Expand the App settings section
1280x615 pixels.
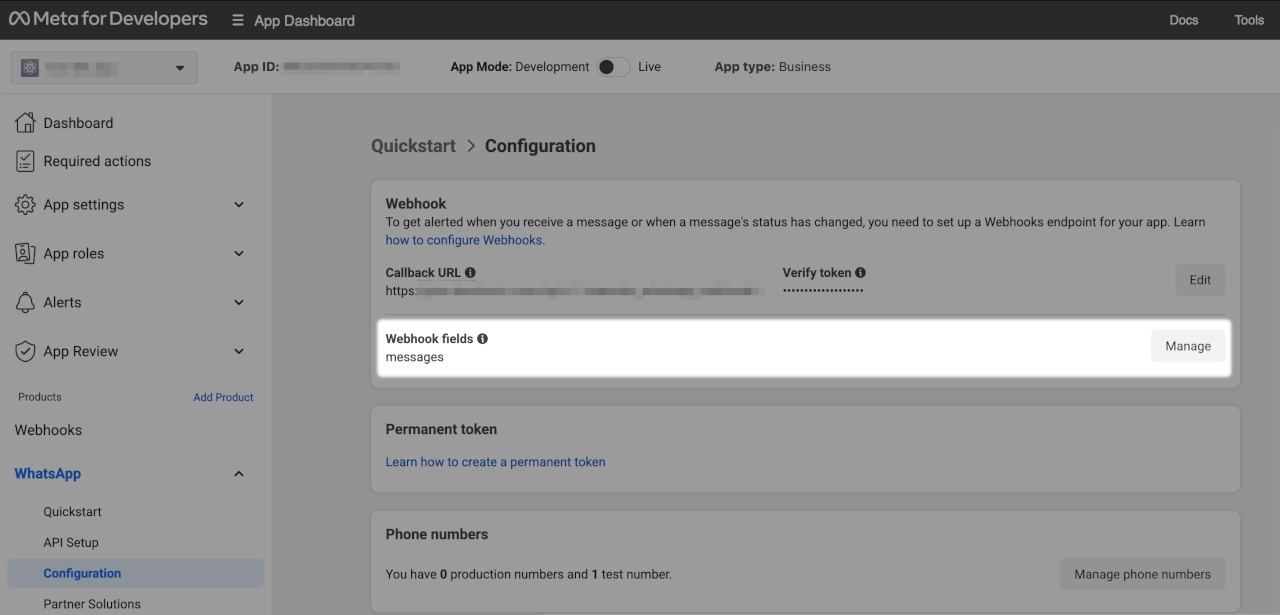239,204
